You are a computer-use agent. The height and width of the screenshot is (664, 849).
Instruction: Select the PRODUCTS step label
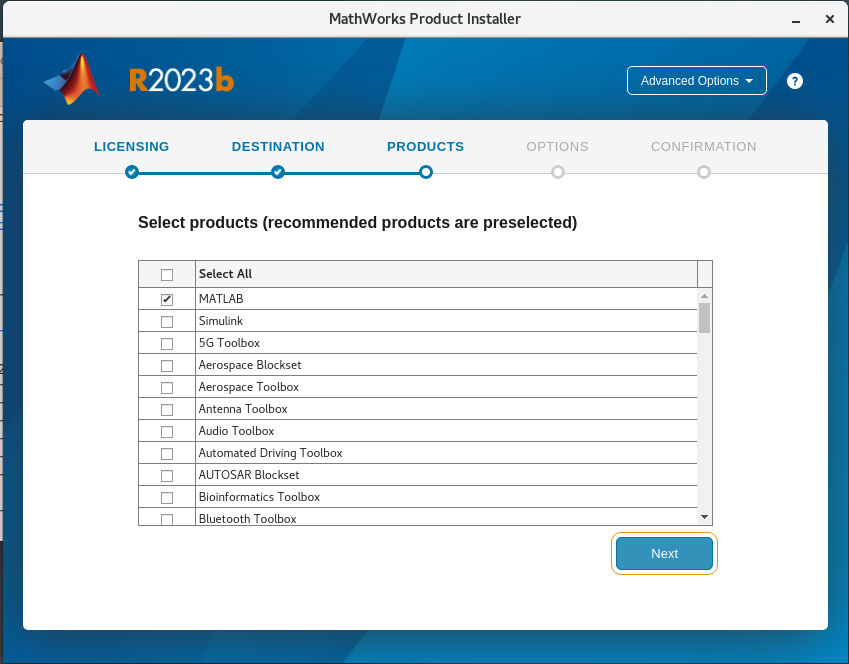426,147
